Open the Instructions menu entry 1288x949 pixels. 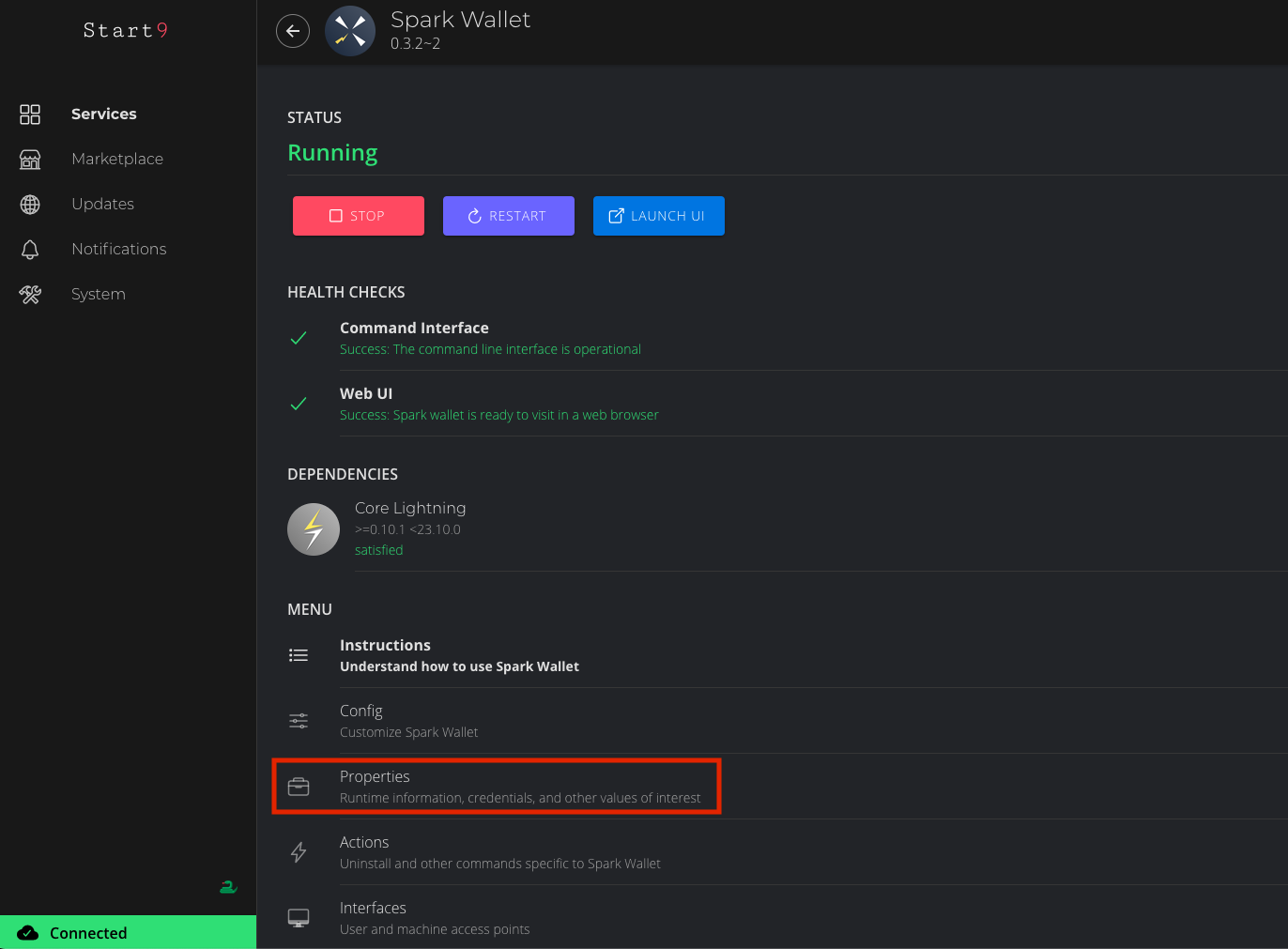pyautogui.click(x=459, y=655)
